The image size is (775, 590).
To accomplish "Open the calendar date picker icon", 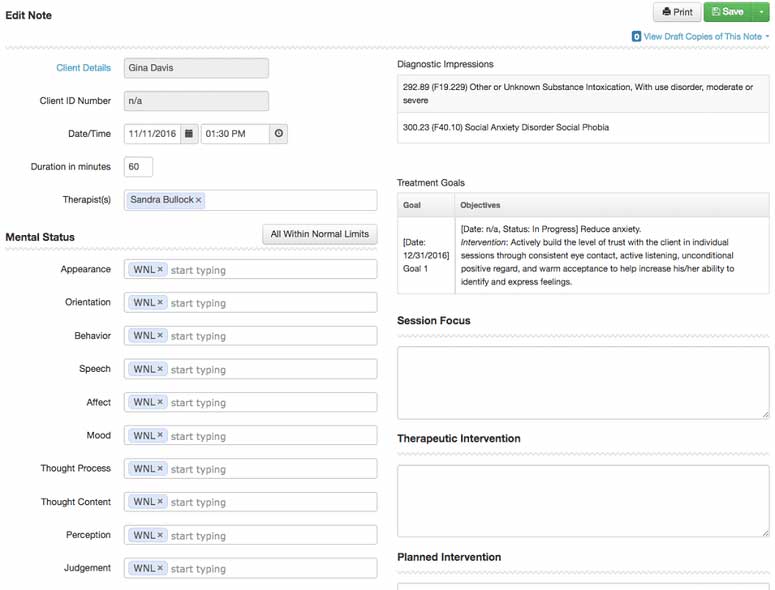I will point(189,134).
